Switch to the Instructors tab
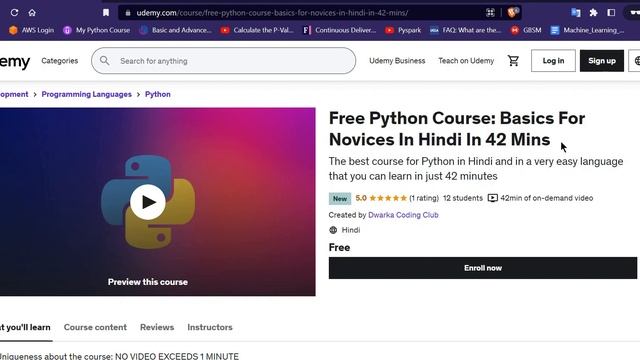The image size is (640, 360). click(x=210, y=327)
